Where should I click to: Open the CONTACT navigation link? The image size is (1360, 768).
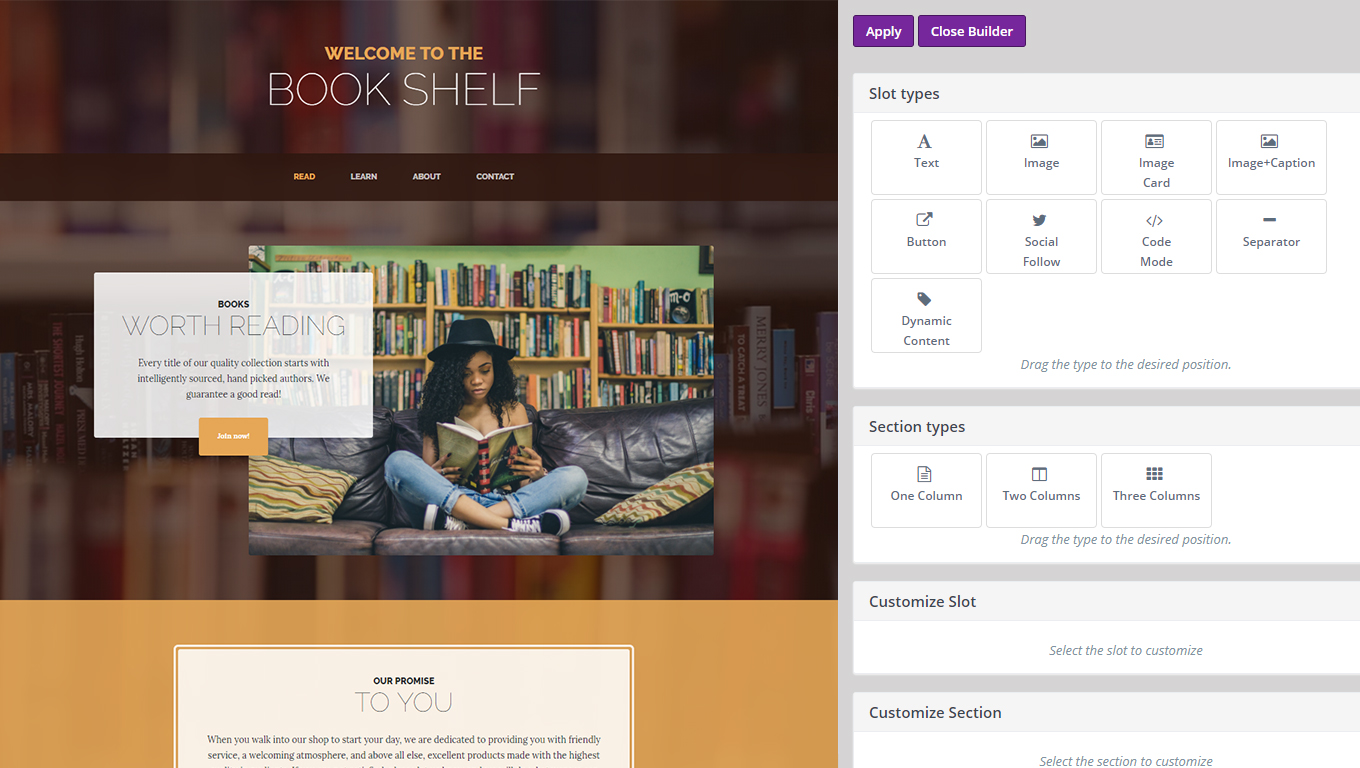click(x=495, y=177)
